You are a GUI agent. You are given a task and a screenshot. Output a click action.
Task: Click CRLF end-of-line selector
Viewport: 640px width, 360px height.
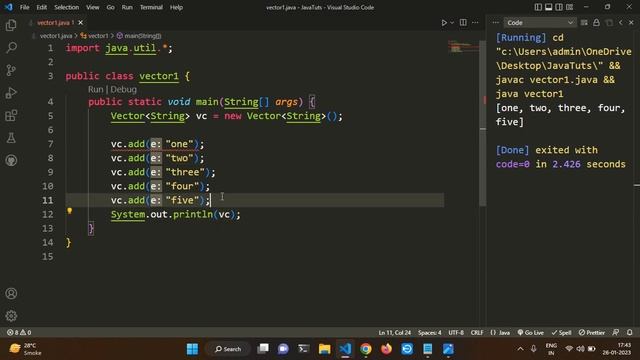(x=477, y=333)
